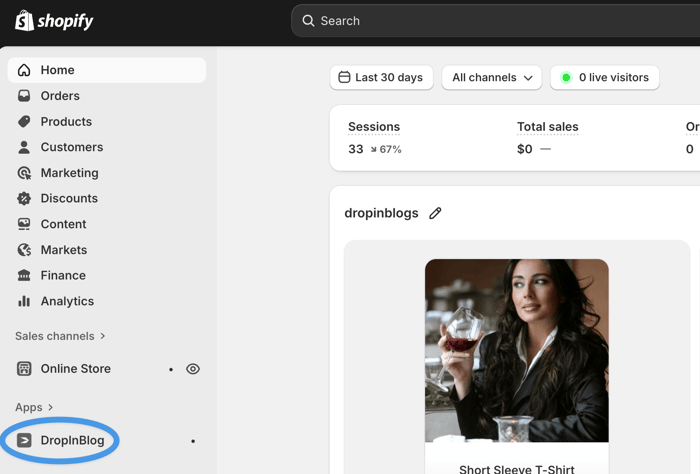Click the Customers person icon

coord(24,147)
